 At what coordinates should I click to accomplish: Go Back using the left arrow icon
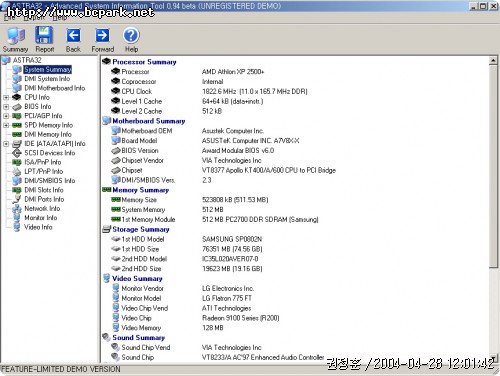[73, 35]
